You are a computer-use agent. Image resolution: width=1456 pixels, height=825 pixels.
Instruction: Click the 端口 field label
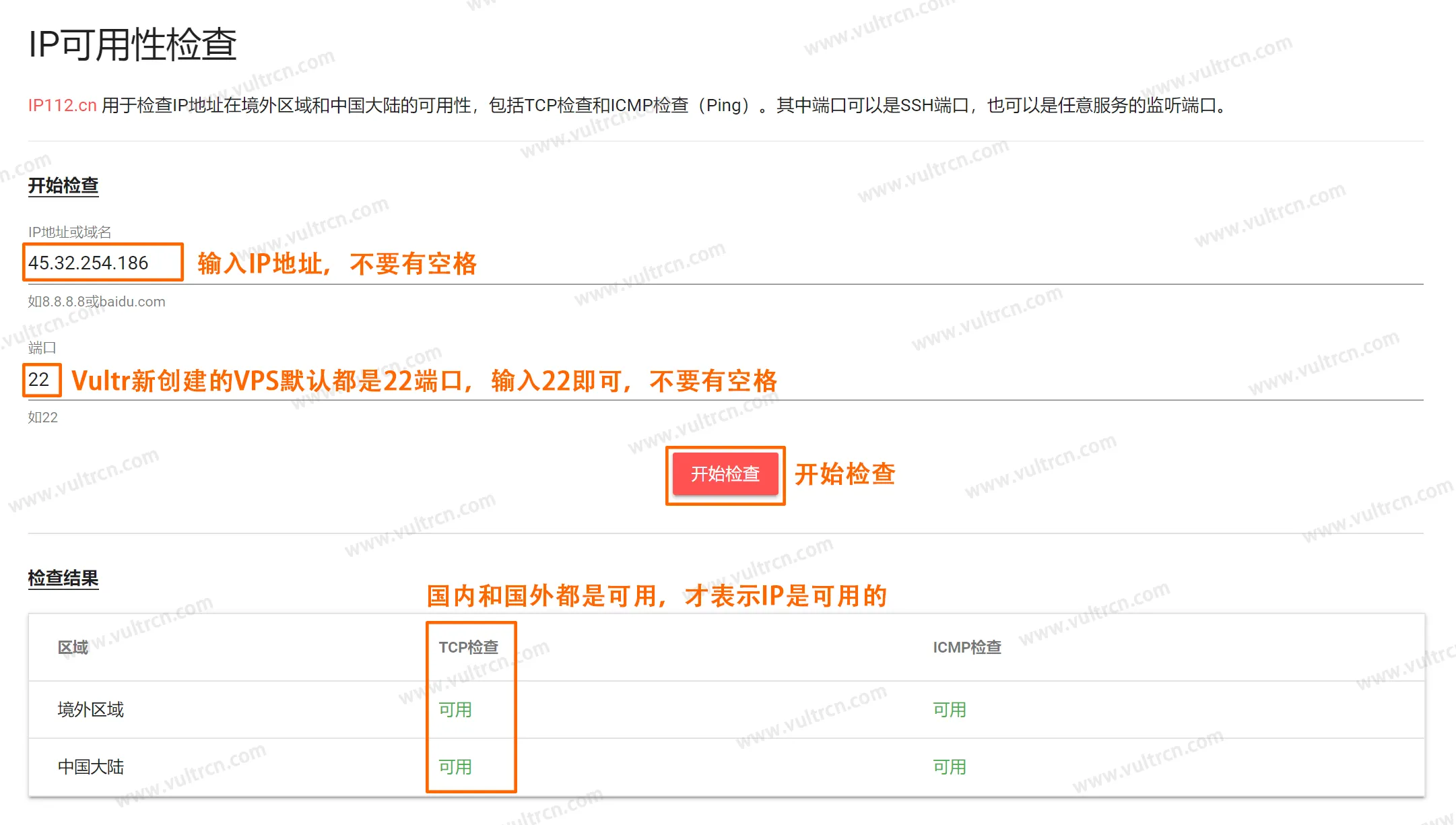(x=42, y=348)
